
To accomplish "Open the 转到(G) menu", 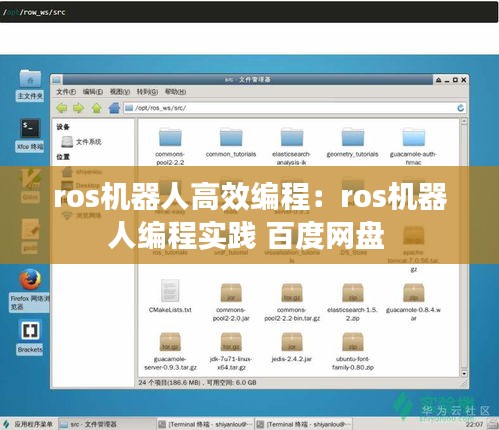I will pos(147,91).
